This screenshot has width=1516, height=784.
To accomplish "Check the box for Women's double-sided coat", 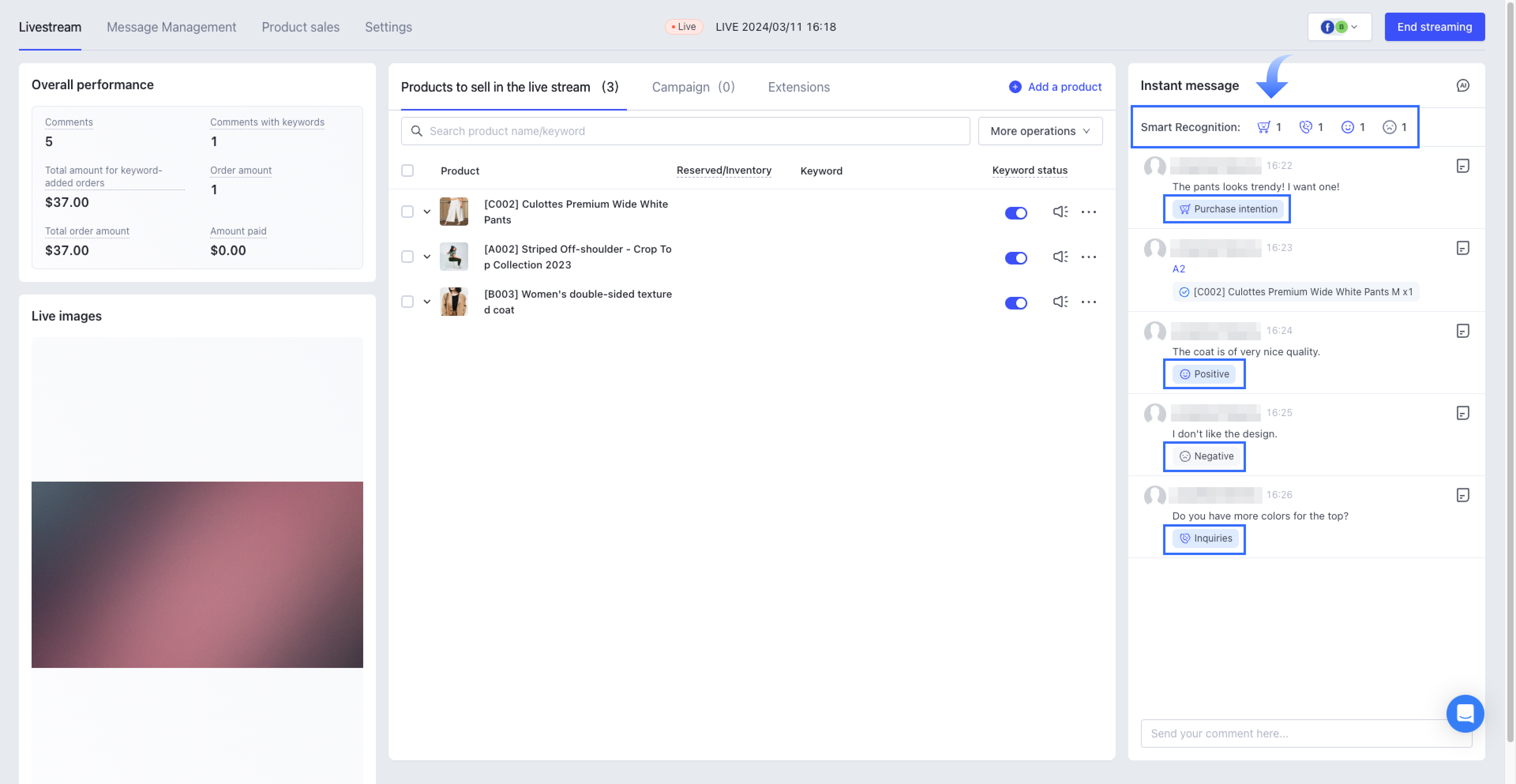I will pyautogui.click(x=407, y=302).
